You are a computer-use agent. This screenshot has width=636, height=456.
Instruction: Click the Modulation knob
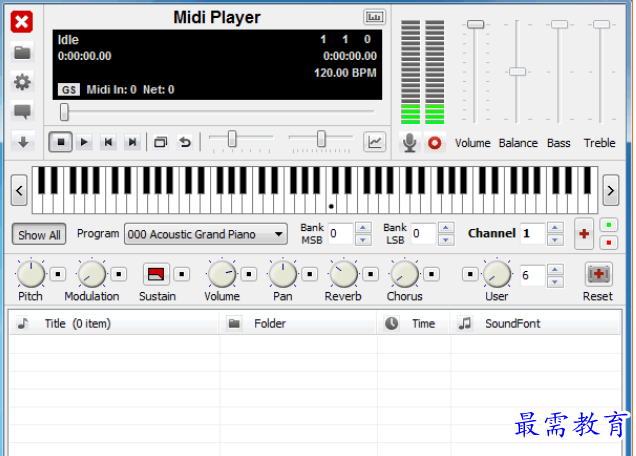click(92, 274)
